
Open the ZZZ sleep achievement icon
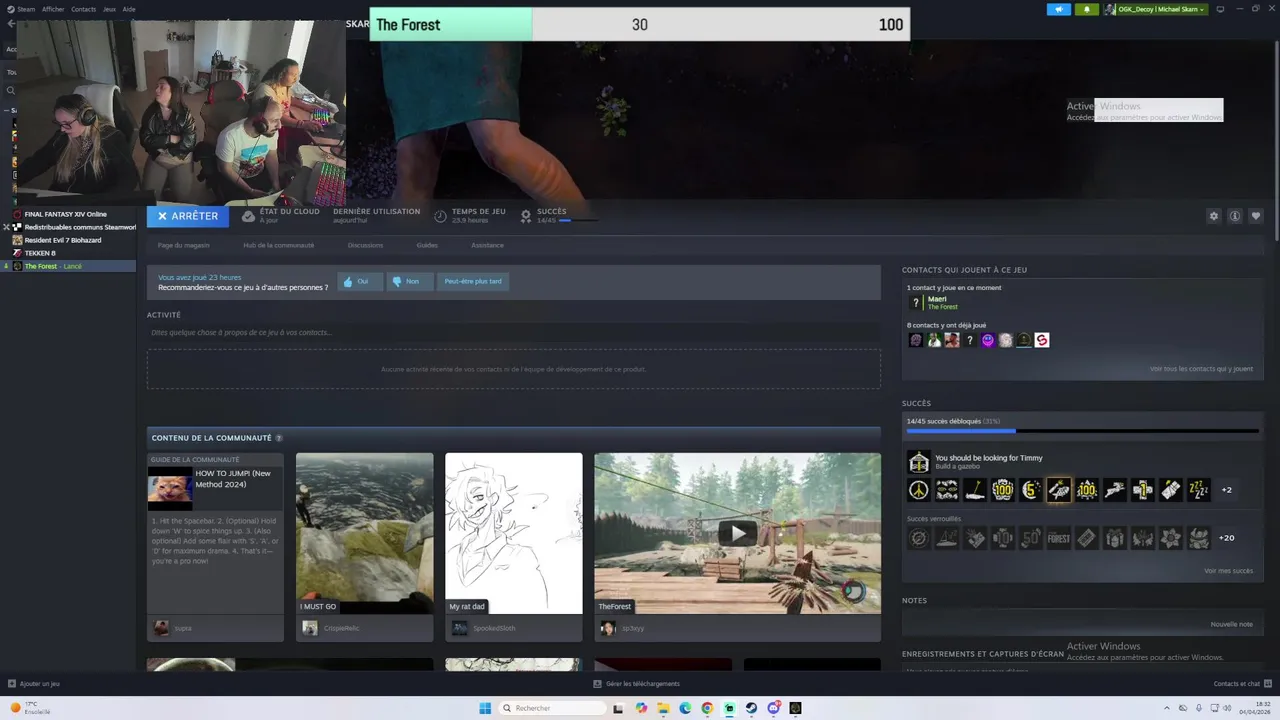(x=1198, y=490)
